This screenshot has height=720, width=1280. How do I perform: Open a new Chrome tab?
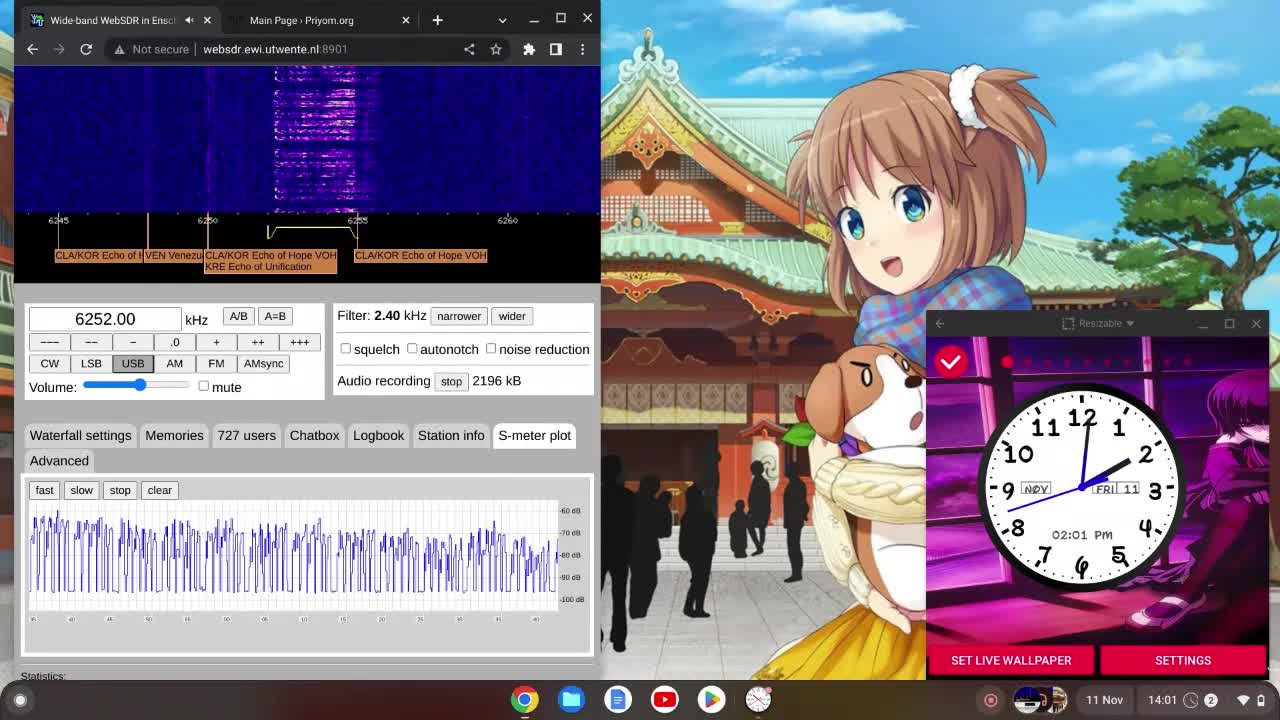(x=437, y=20)
